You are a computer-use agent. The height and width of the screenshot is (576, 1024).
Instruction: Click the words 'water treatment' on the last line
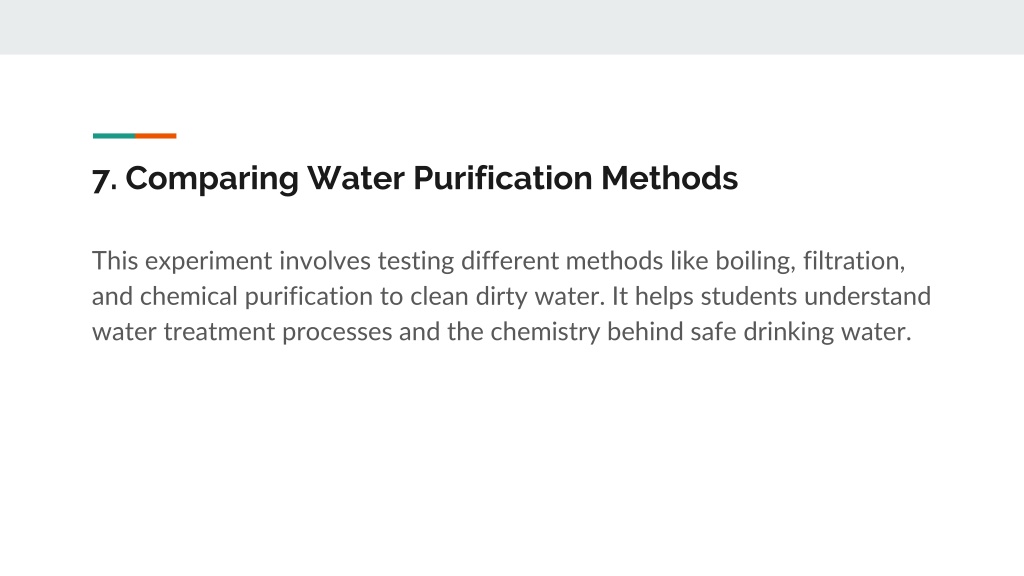[184, 332]
